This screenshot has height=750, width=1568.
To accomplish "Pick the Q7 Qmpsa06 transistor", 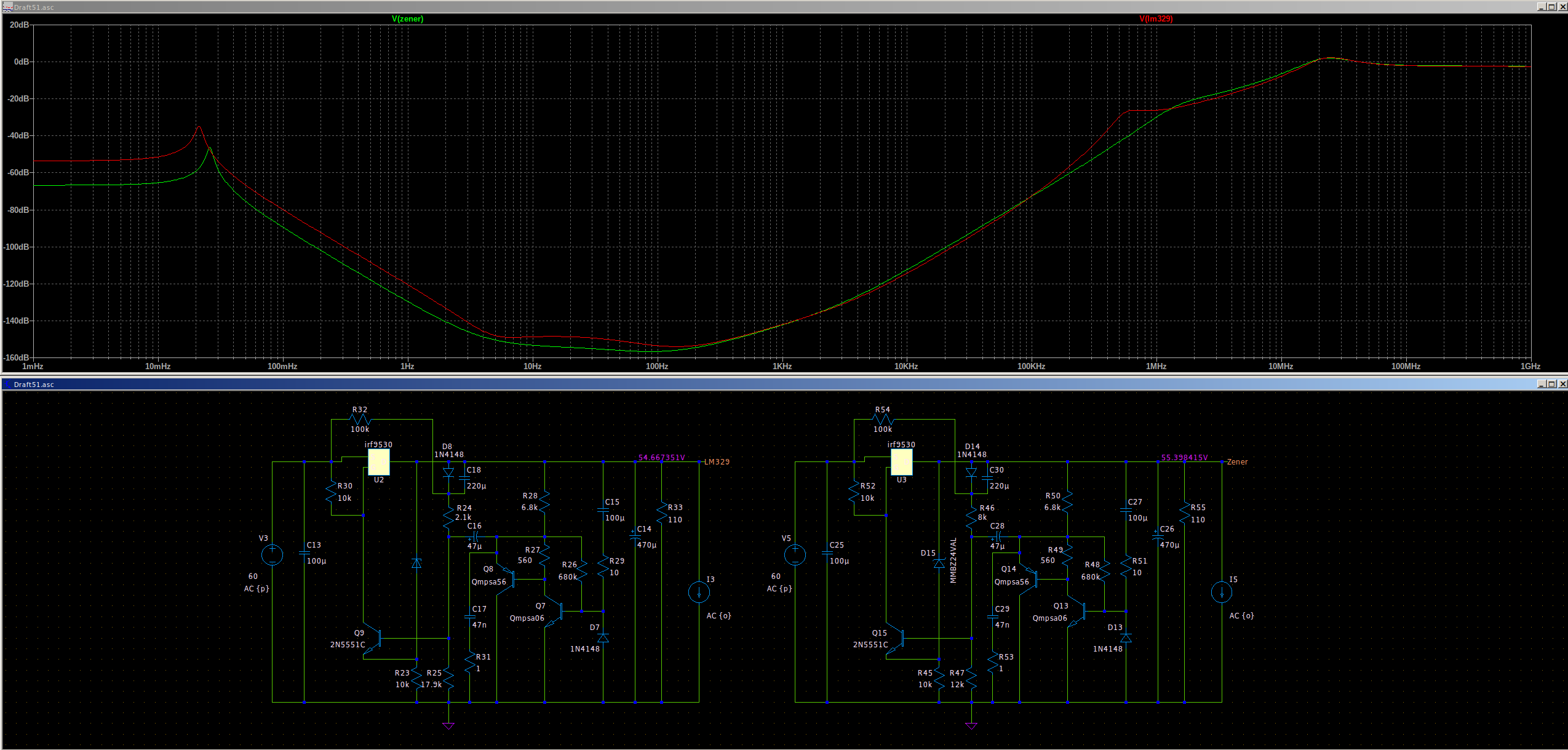I will (x=555, y=611).
